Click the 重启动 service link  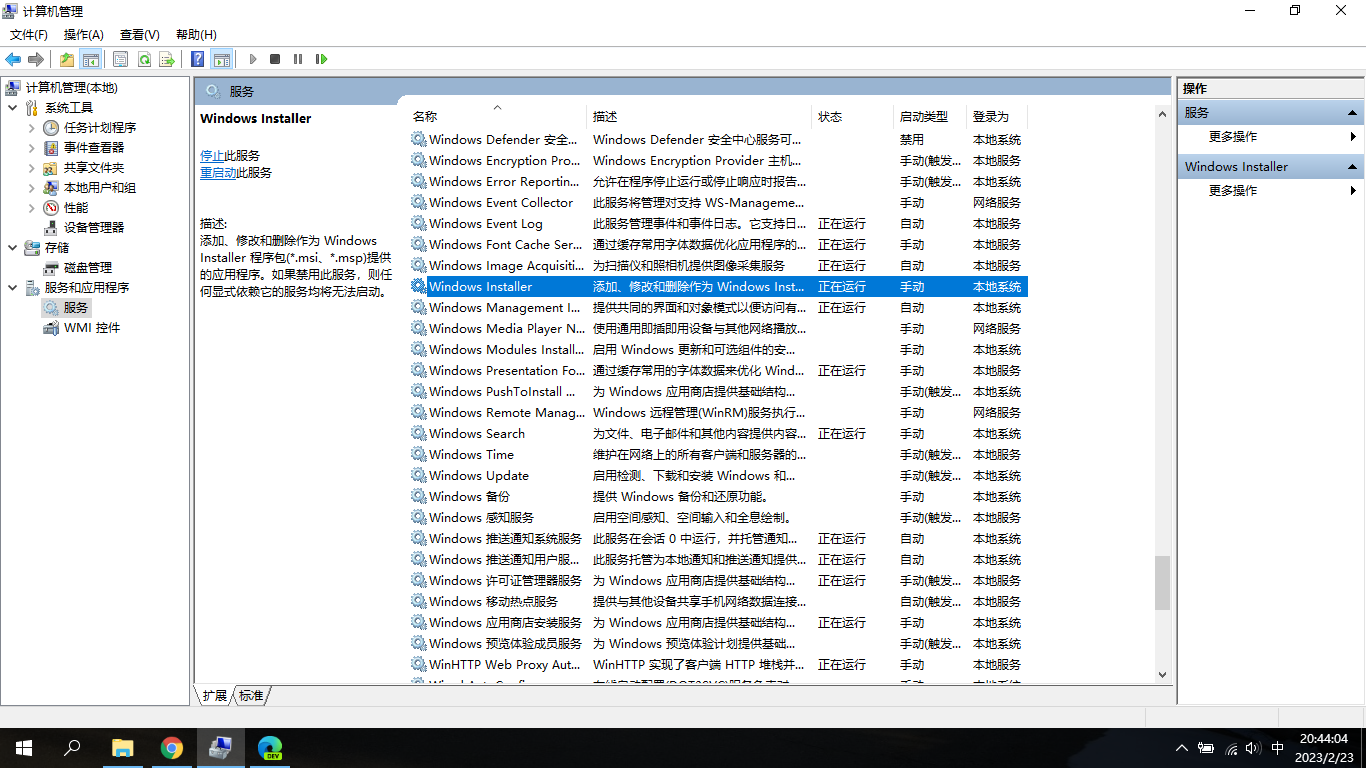point(218,173)
